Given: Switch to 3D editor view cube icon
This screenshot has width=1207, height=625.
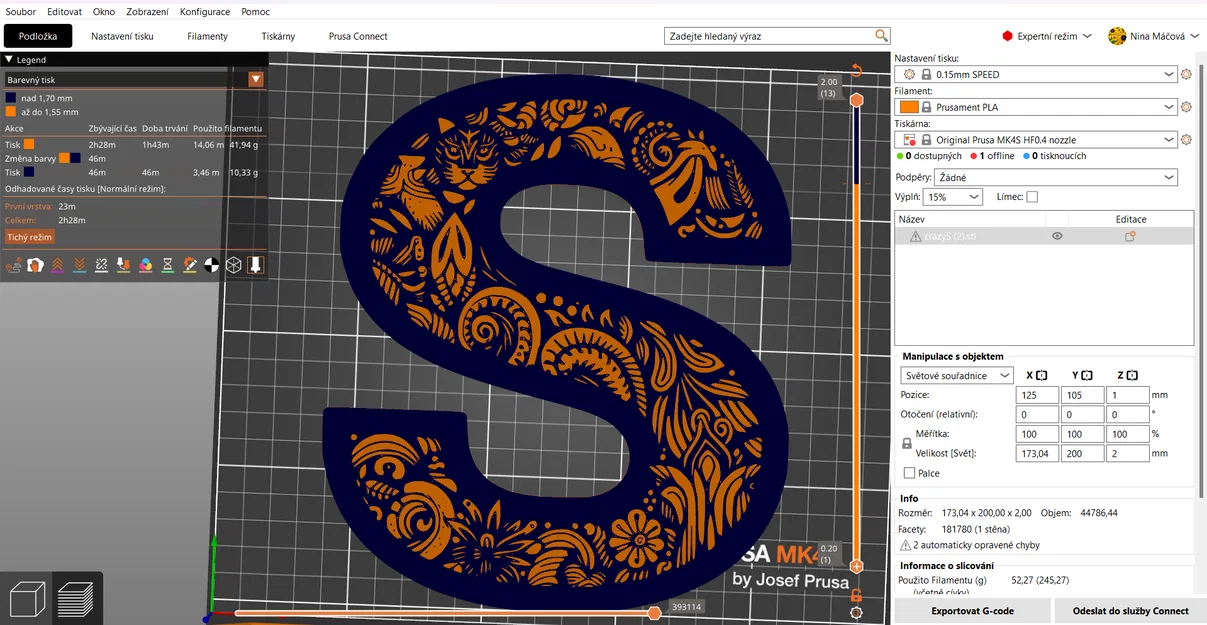Looking at the screenshot, I should pos(26,599).
